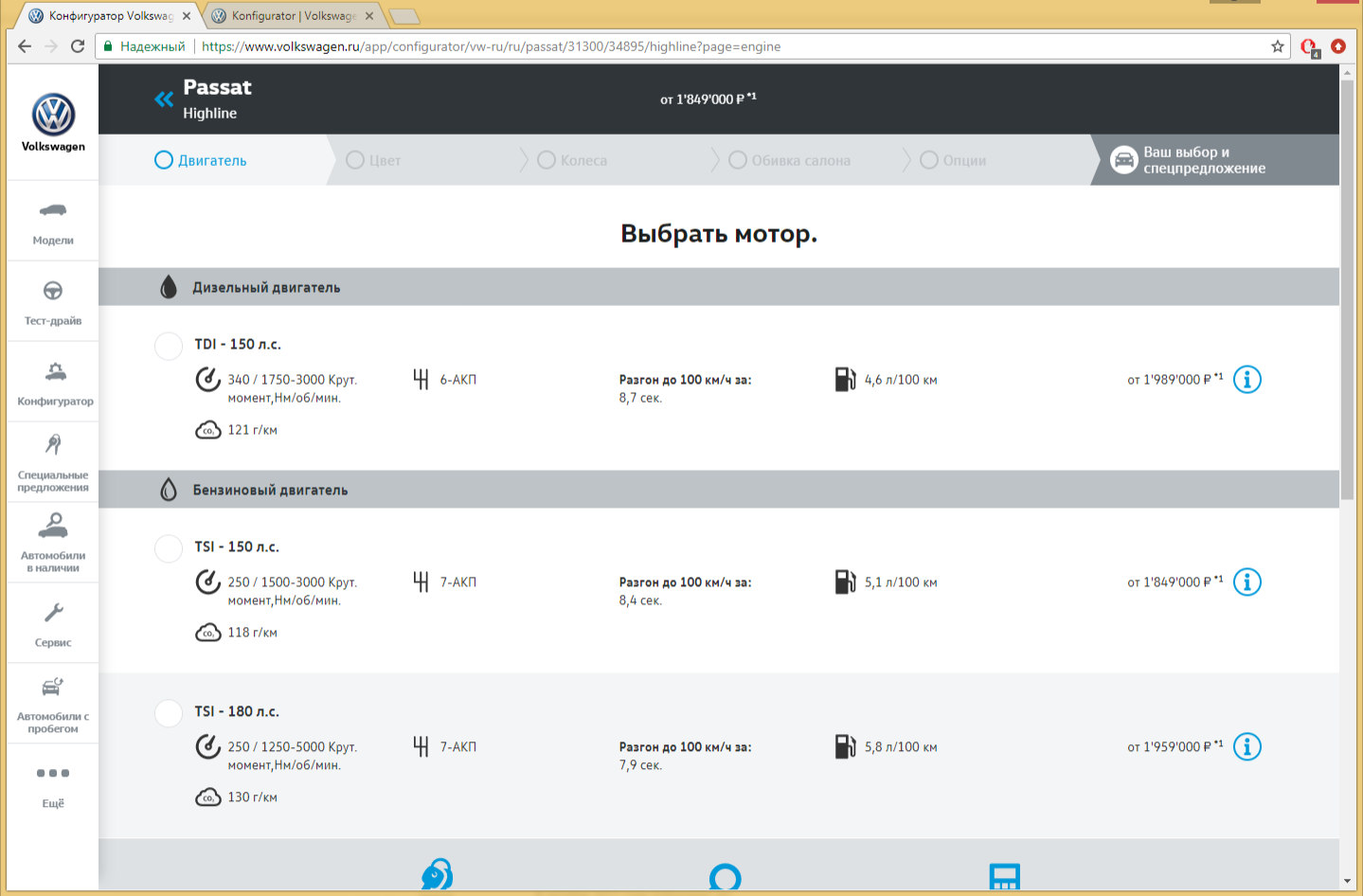Open Автомобили с пробегом in the sidebar
The image size is (1363, 896).
click(x=53, y=705)
